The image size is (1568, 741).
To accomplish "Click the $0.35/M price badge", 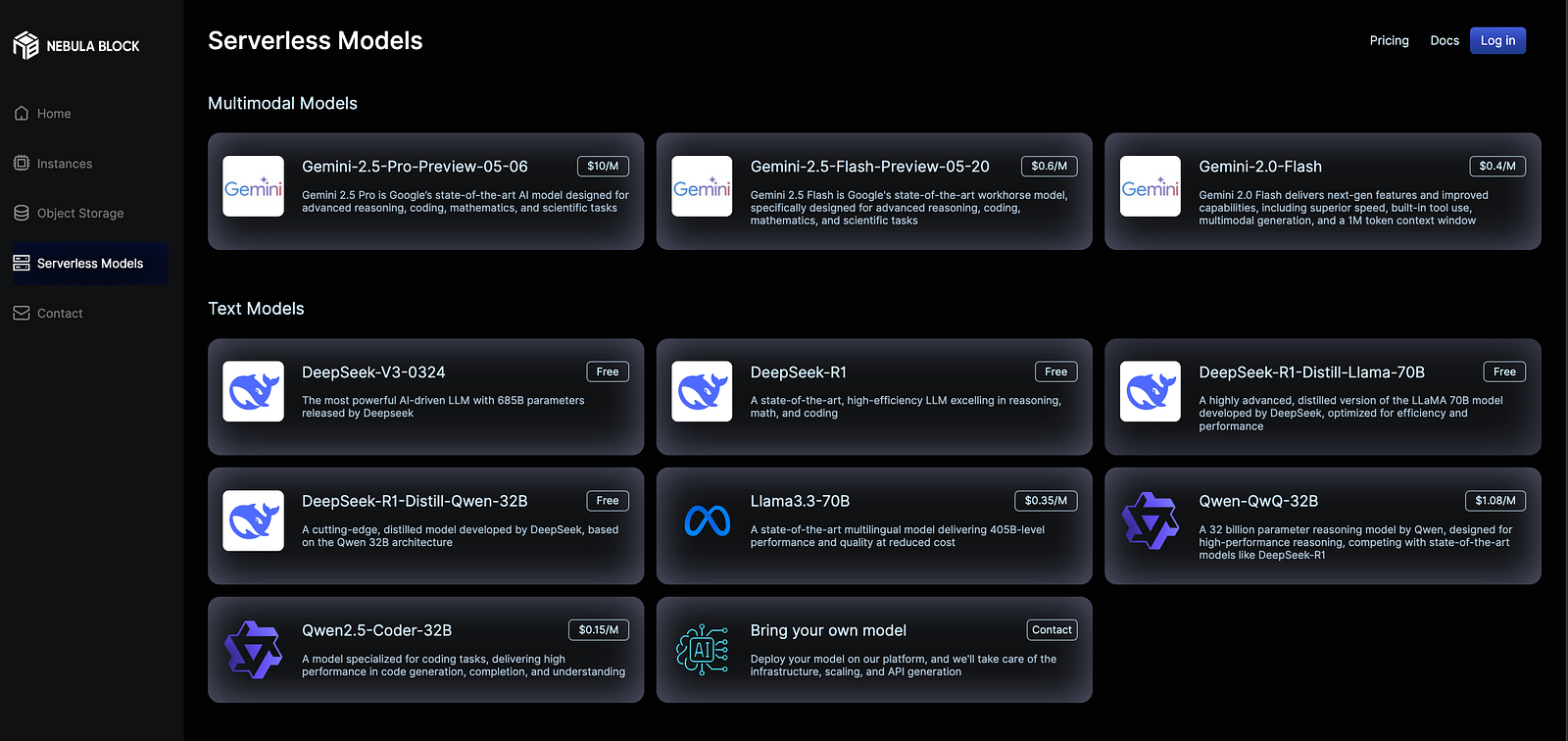I will pos(1046,501).
